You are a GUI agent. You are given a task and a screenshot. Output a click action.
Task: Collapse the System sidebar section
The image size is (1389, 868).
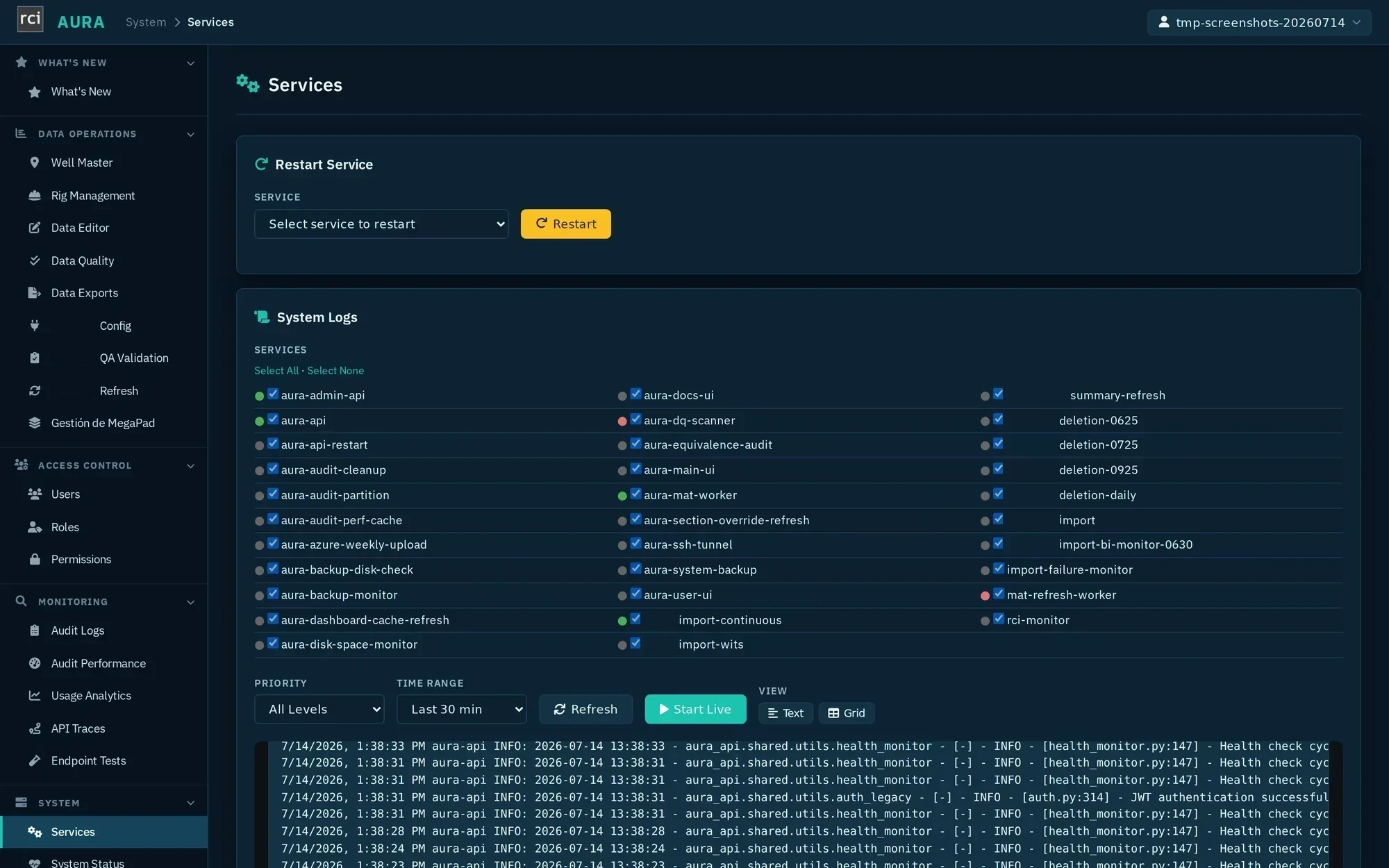tap(190, 803)
